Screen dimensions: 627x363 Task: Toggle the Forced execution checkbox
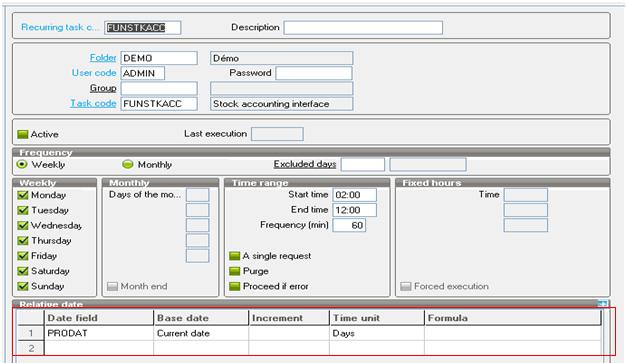(x=405, y=286)
